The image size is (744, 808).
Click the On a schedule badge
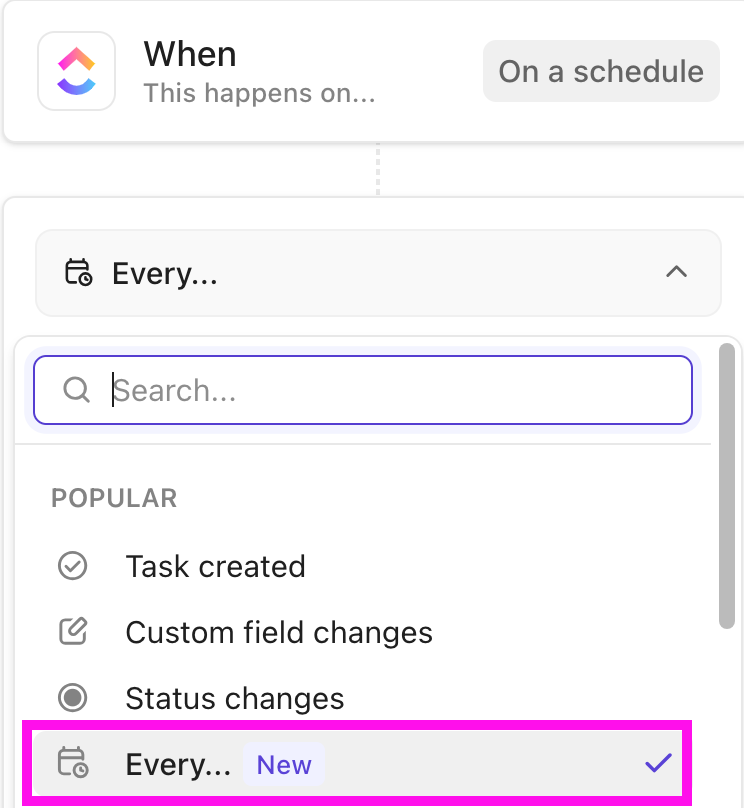601,71
